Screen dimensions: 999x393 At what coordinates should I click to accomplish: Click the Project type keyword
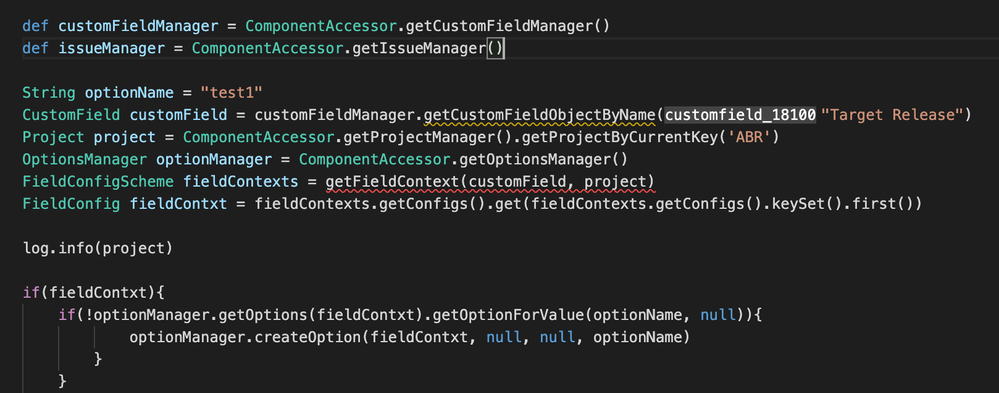54,138
